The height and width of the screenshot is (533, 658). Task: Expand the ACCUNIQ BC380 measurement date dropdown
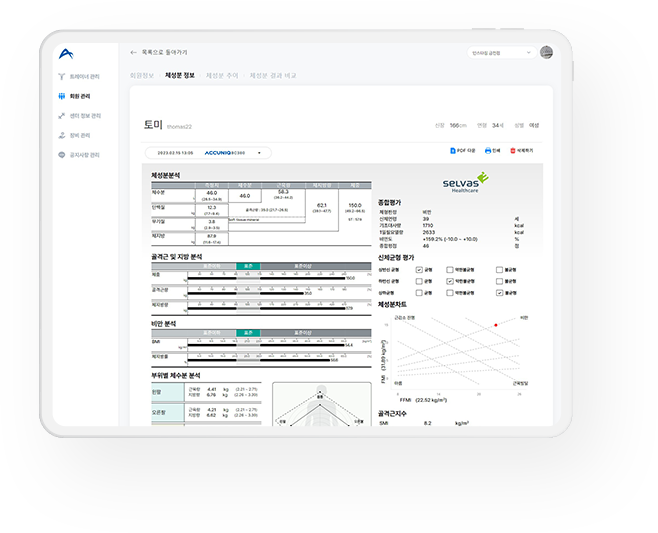coord(208,153)
